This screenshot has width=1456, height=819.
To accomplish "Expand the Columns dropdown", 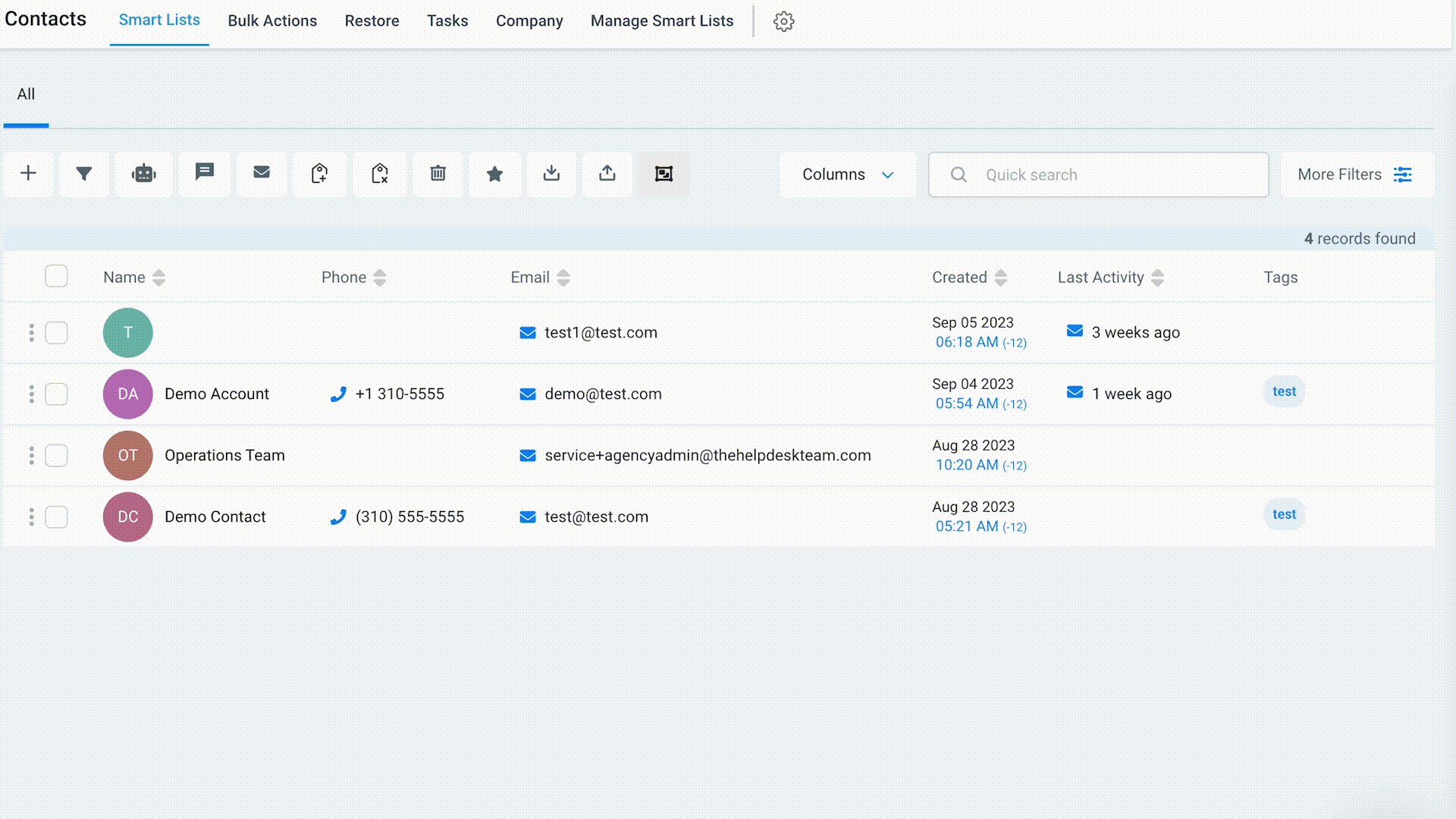I will coord(847,174).
